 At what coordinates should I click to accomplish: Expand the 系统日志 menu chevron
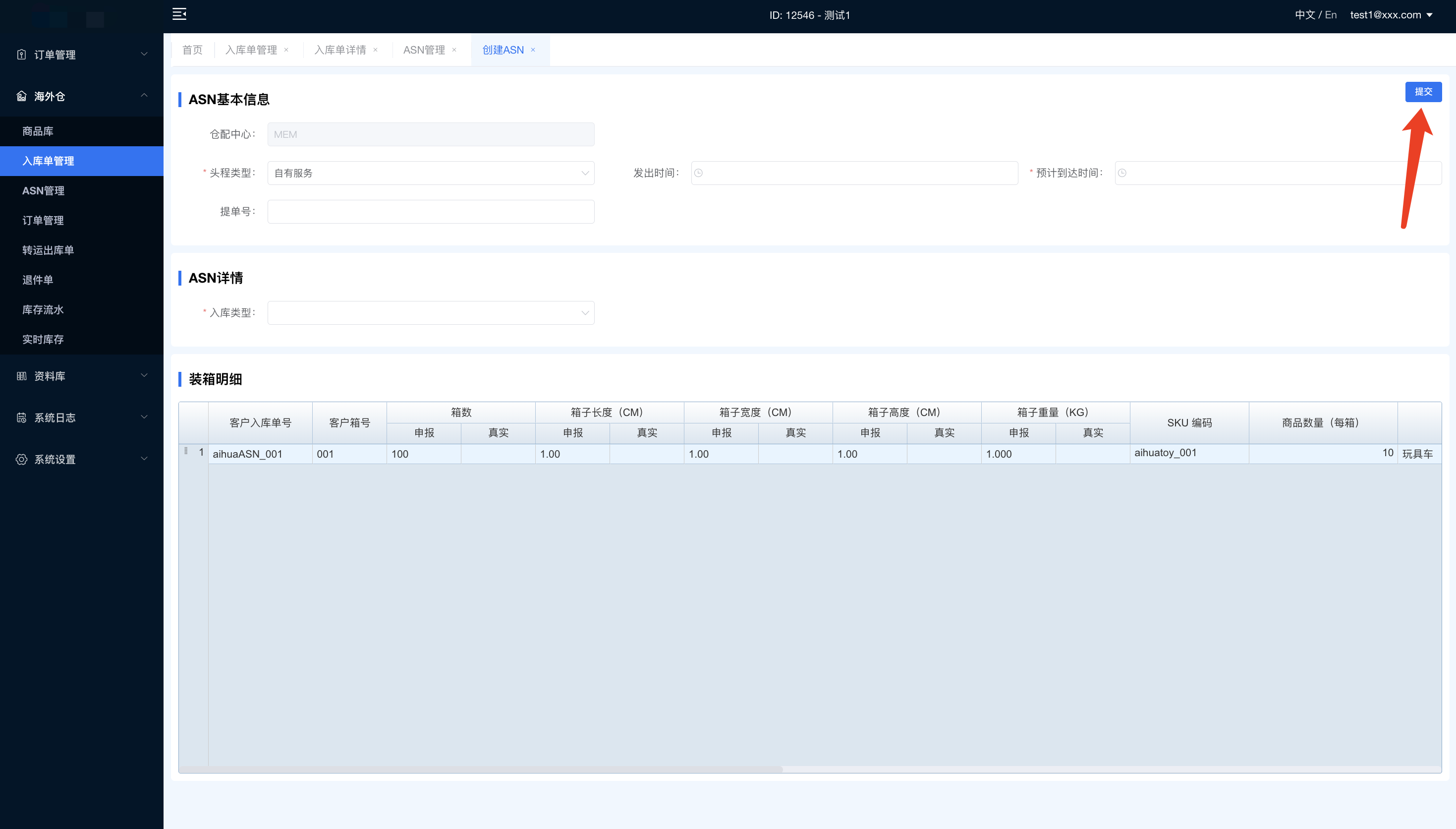pos(144,417)
